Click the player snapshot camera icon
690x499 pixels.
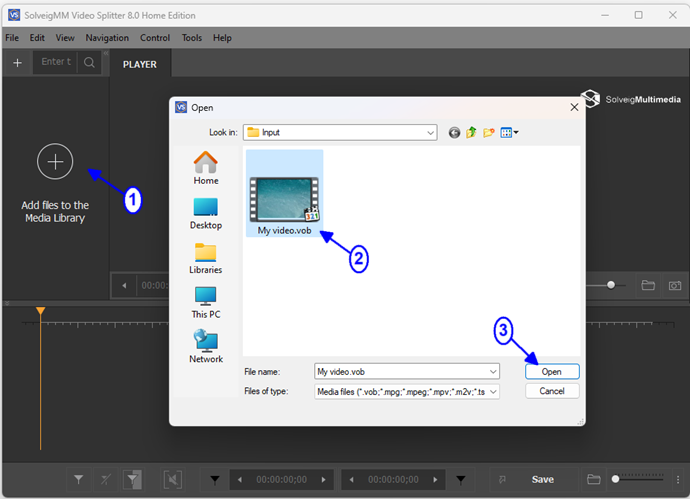[x=675, y=286]
